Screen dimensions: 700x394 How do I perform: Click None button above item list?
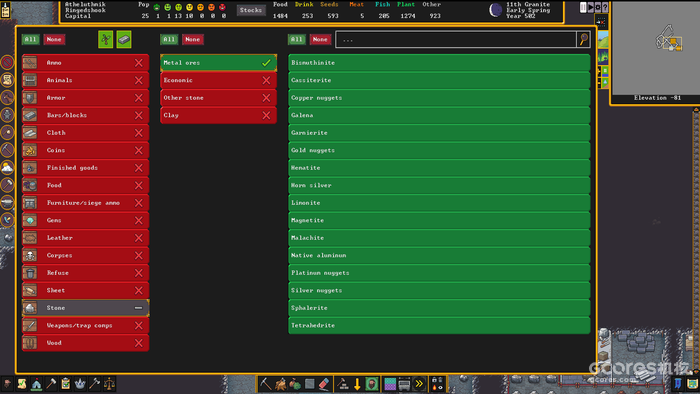[320, 39]
